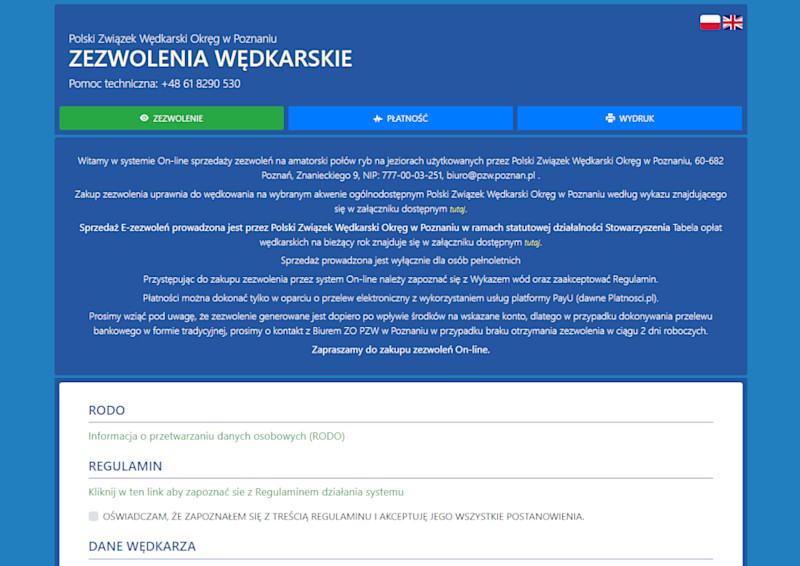The image size is (800, 566).
Task: Click the DANE WĘDKARZA section heading
Action: click(x=142, y=546)
